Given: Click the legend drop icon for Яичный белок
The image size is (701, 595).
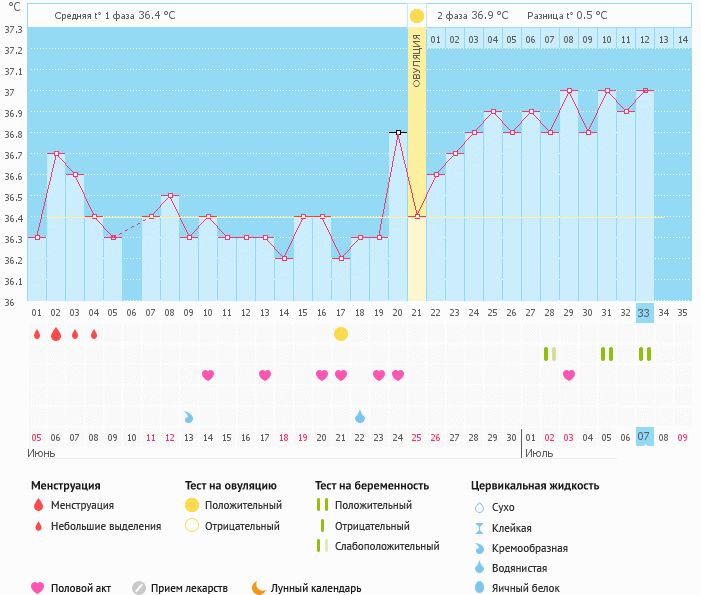Looking at the screenshot, I should (x=479, y=587).
